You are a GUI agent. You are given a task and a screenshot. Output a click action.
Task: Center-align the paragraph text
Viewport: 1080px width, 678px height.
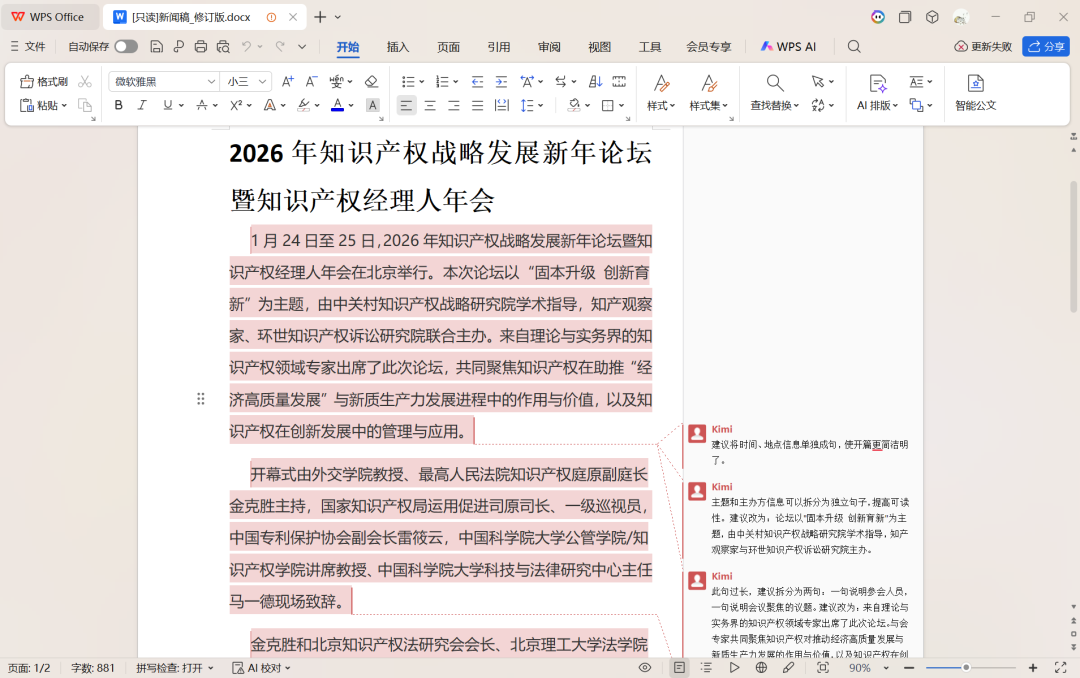pyautogui.click(x=430, y=105)
